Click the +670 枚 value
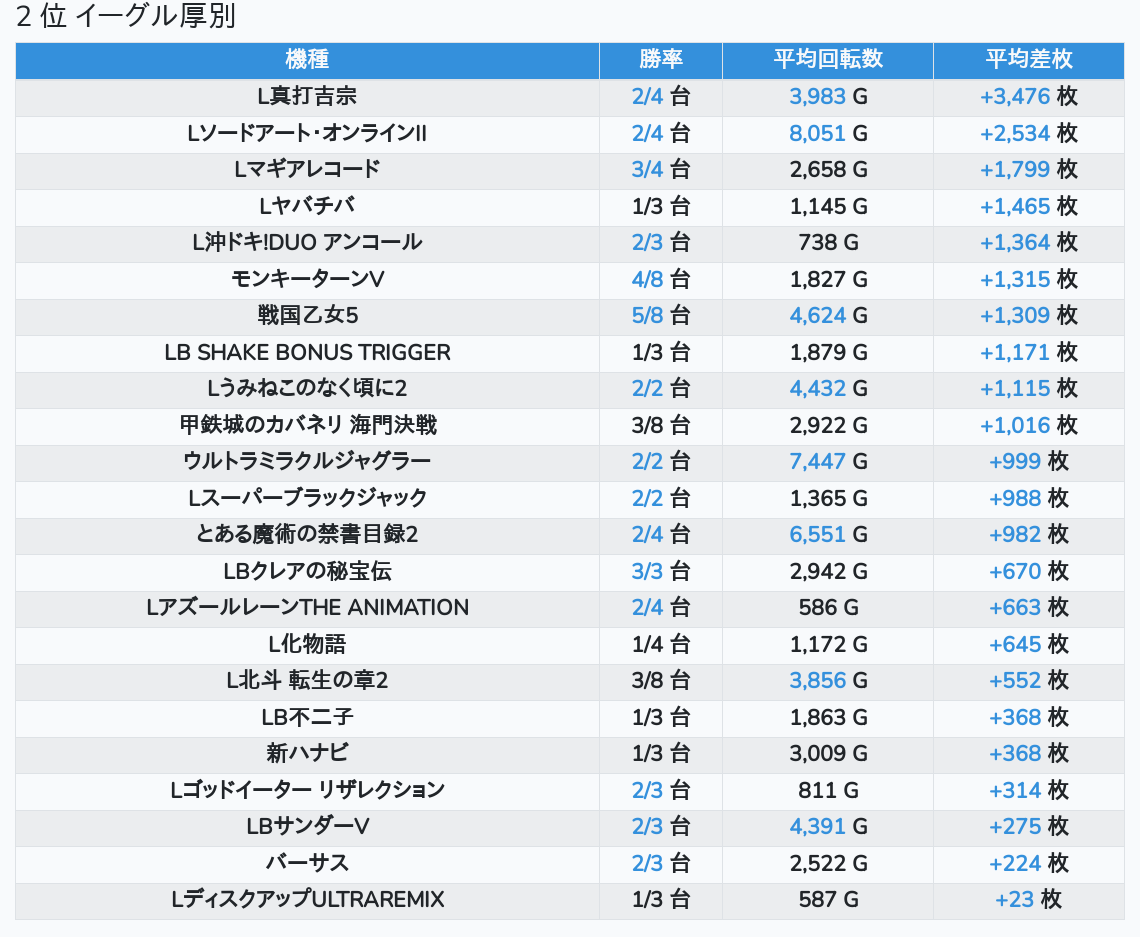 click(x=1028, y=572)
